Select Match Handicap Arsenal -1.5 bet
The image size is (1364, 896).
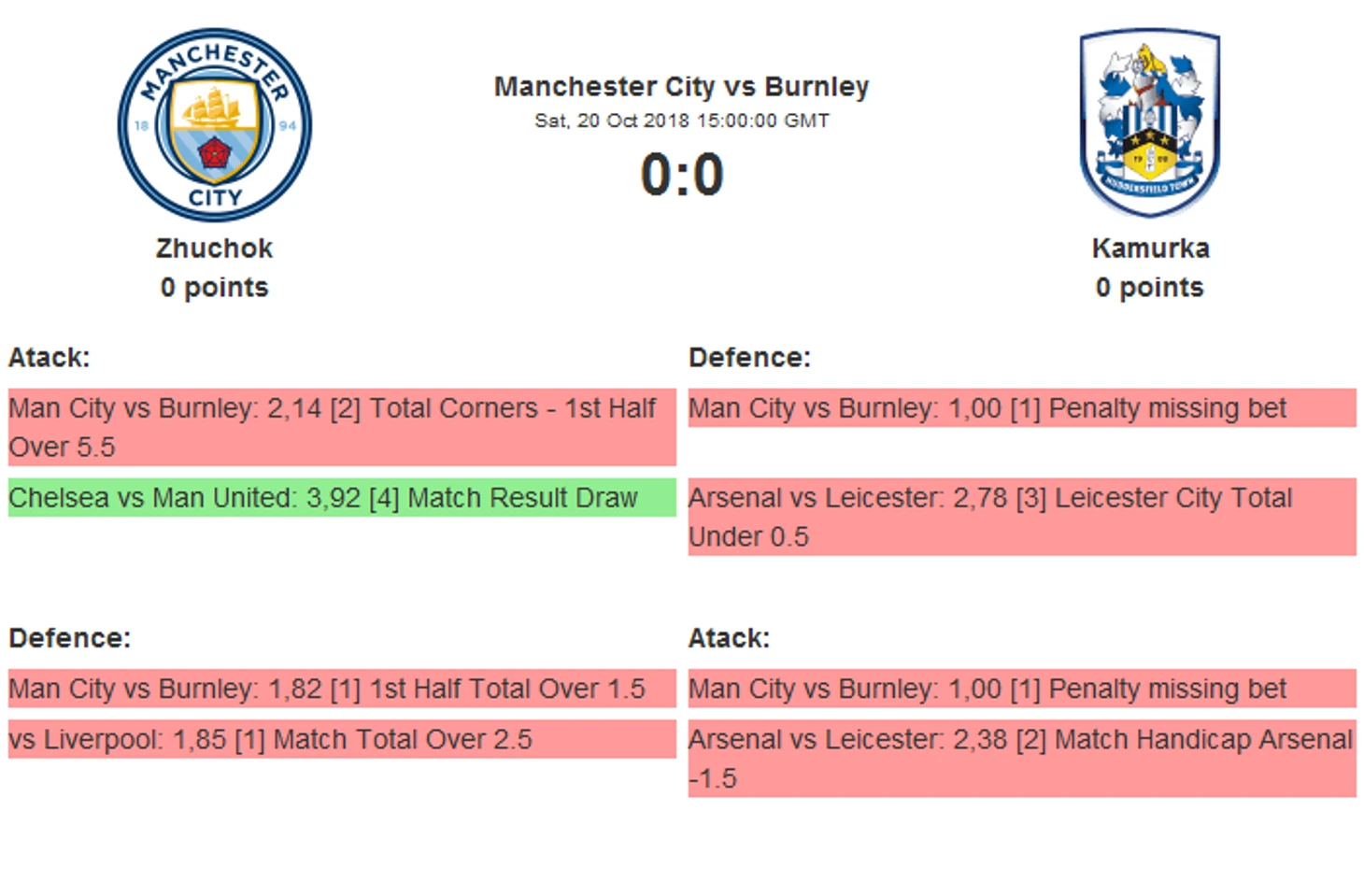[x=1022, y=758]
